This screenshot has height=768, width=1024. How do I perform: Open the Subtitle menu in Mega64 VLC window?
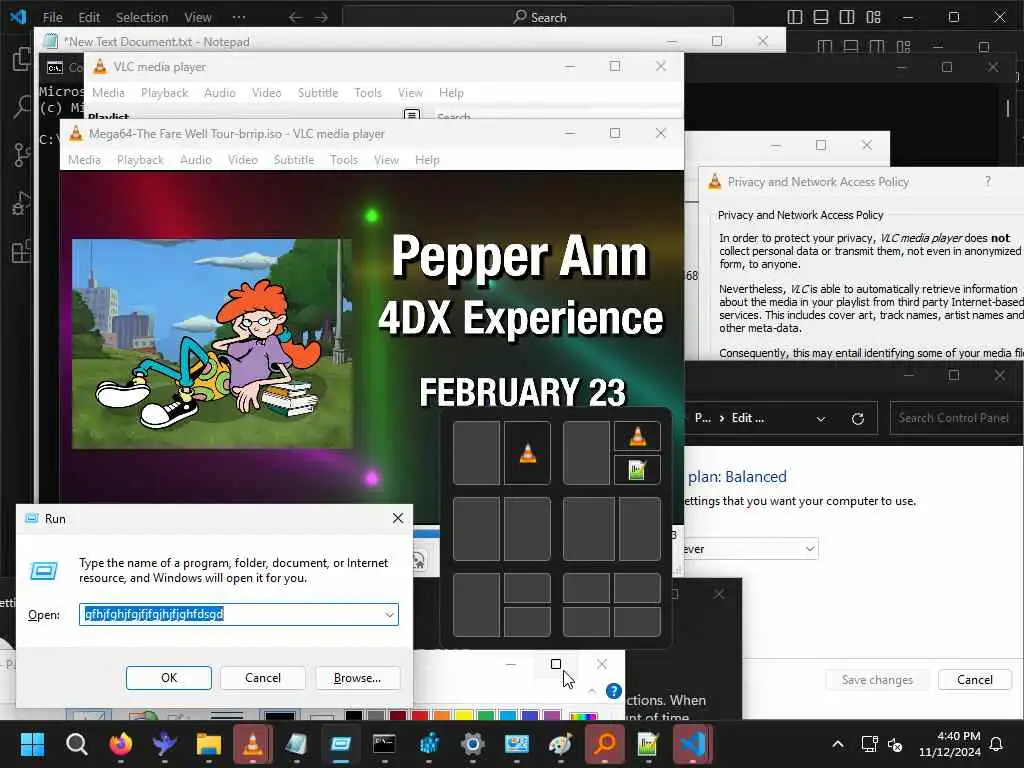294,160
